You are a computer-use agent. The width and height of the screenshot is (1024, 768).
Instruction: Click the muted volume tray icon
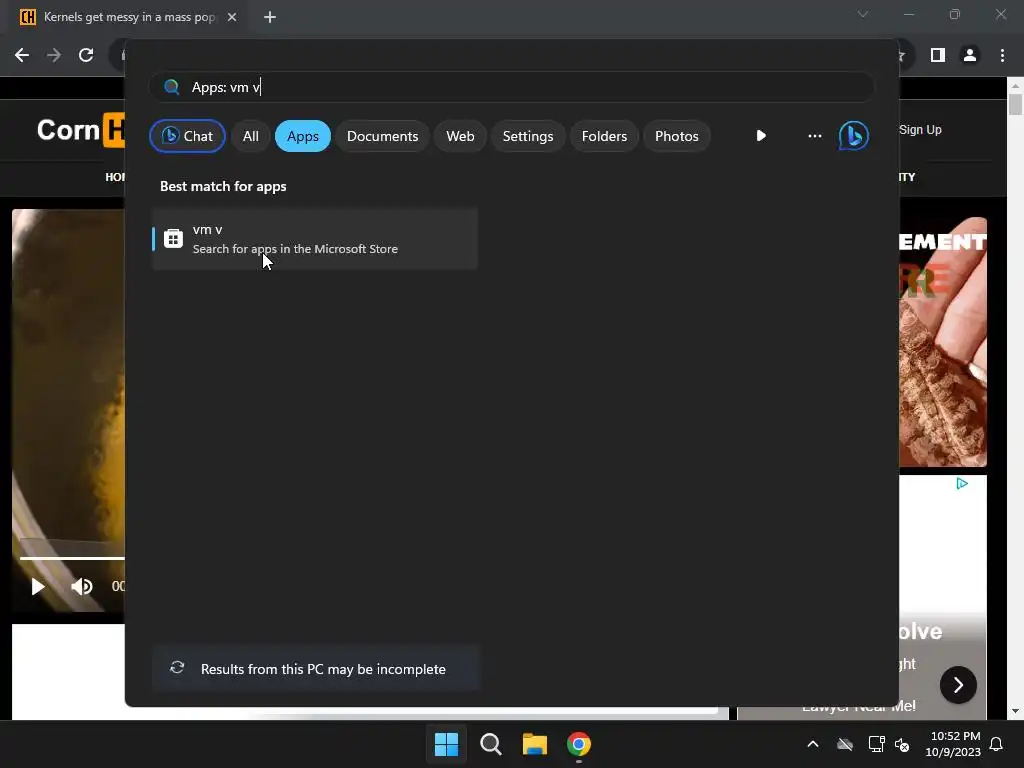click(x=902, y=744)
